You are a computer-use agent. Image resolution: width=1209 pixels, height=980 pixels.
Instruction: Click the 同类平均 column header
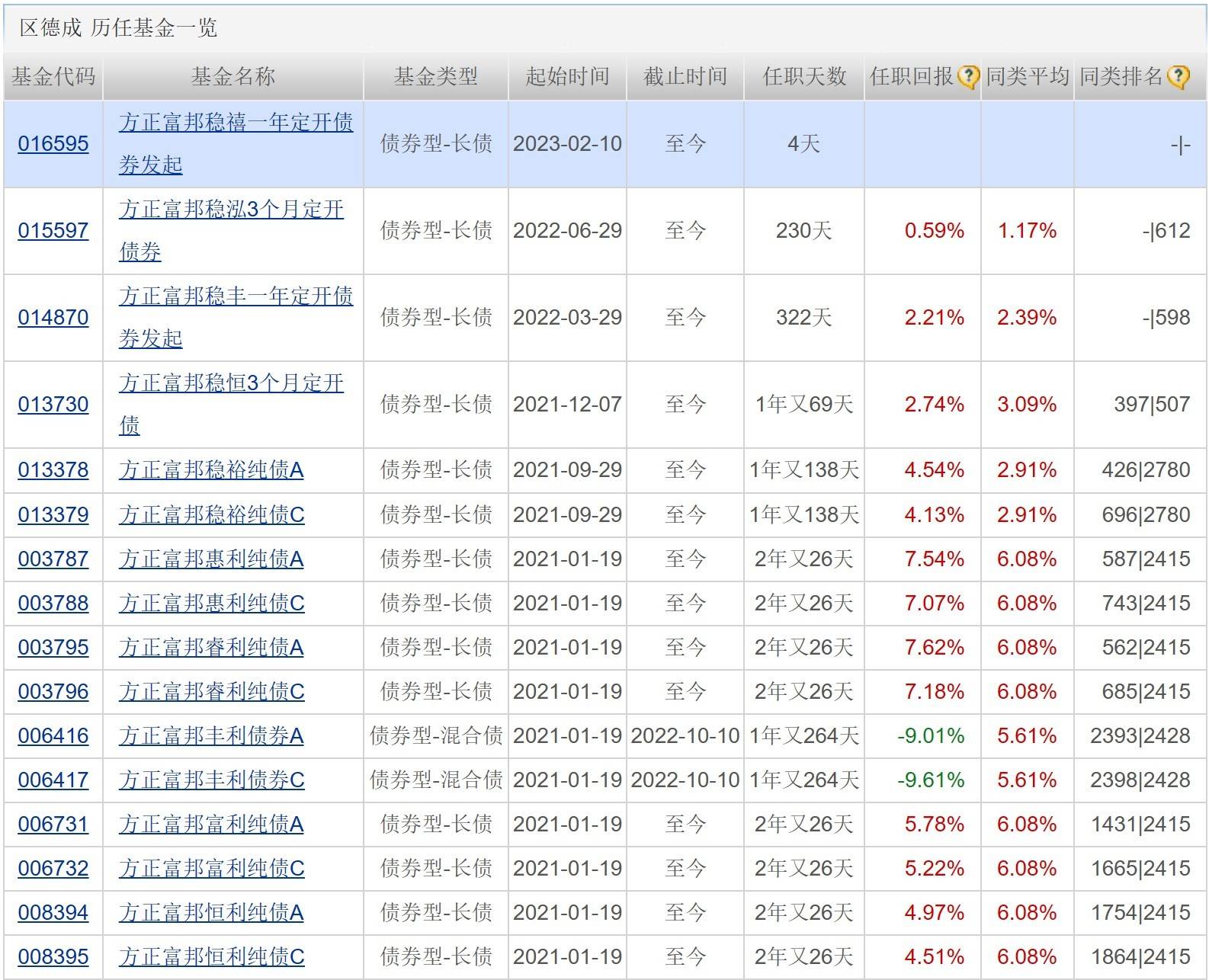1028,76
